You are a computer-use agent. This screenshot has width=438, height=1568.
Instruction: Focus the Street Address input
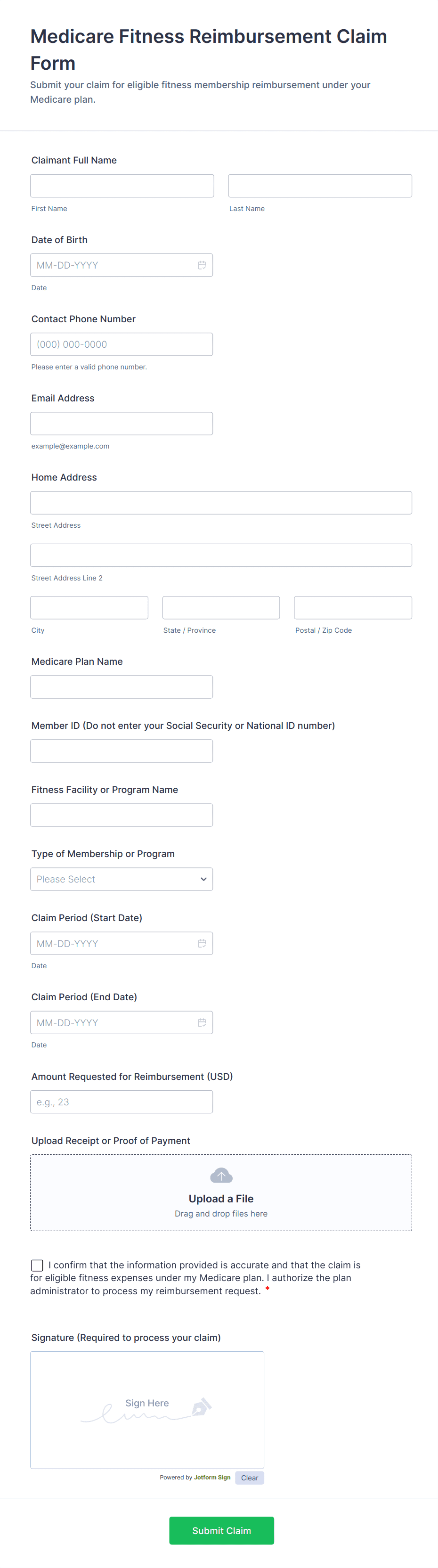click(221, 503)
